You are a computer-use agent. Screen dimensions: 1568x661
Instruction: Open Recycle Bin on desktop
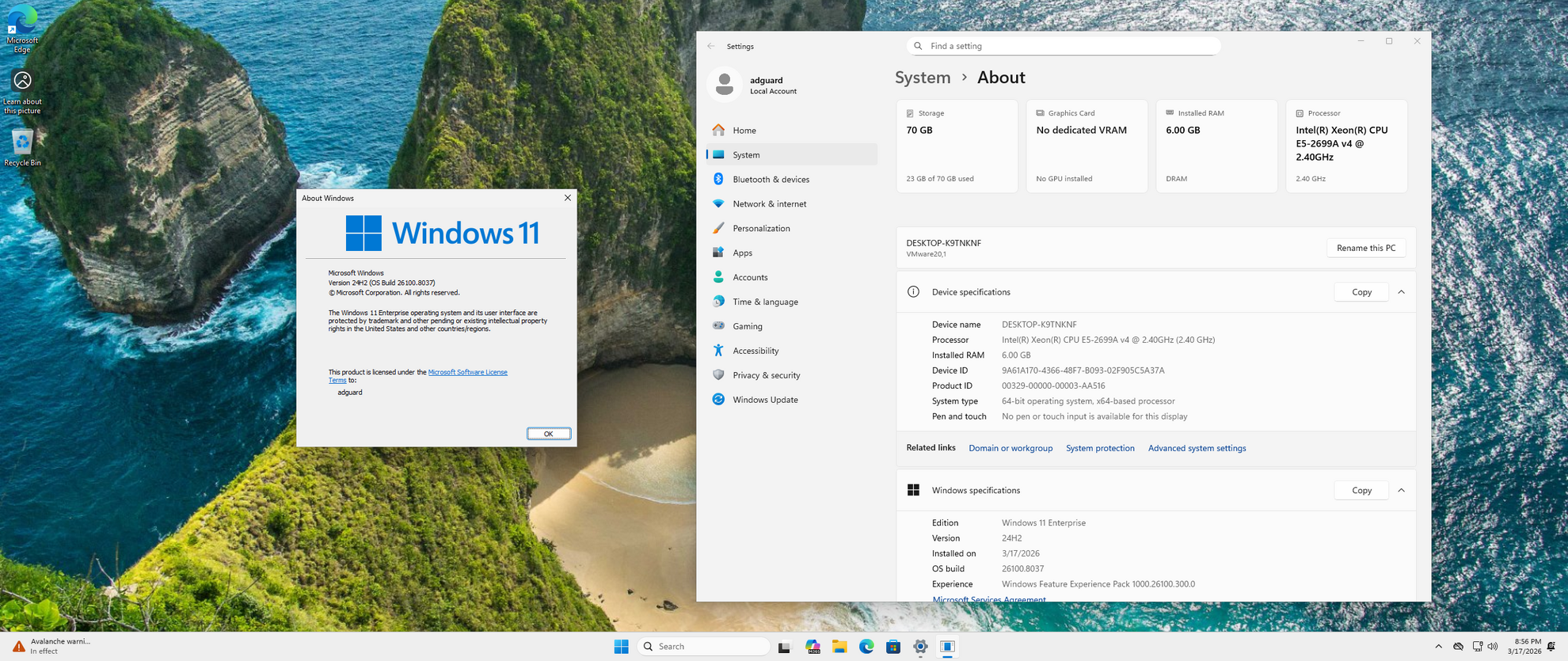22,147
